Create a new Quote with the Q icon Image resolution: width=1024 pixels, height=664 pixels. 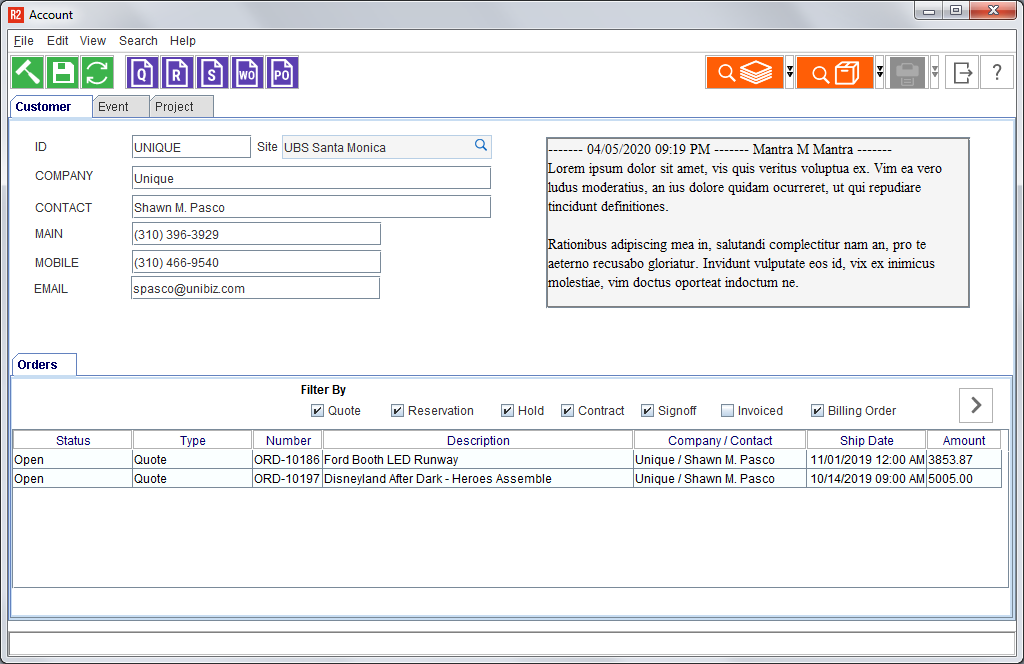click(x=143, y=73)
